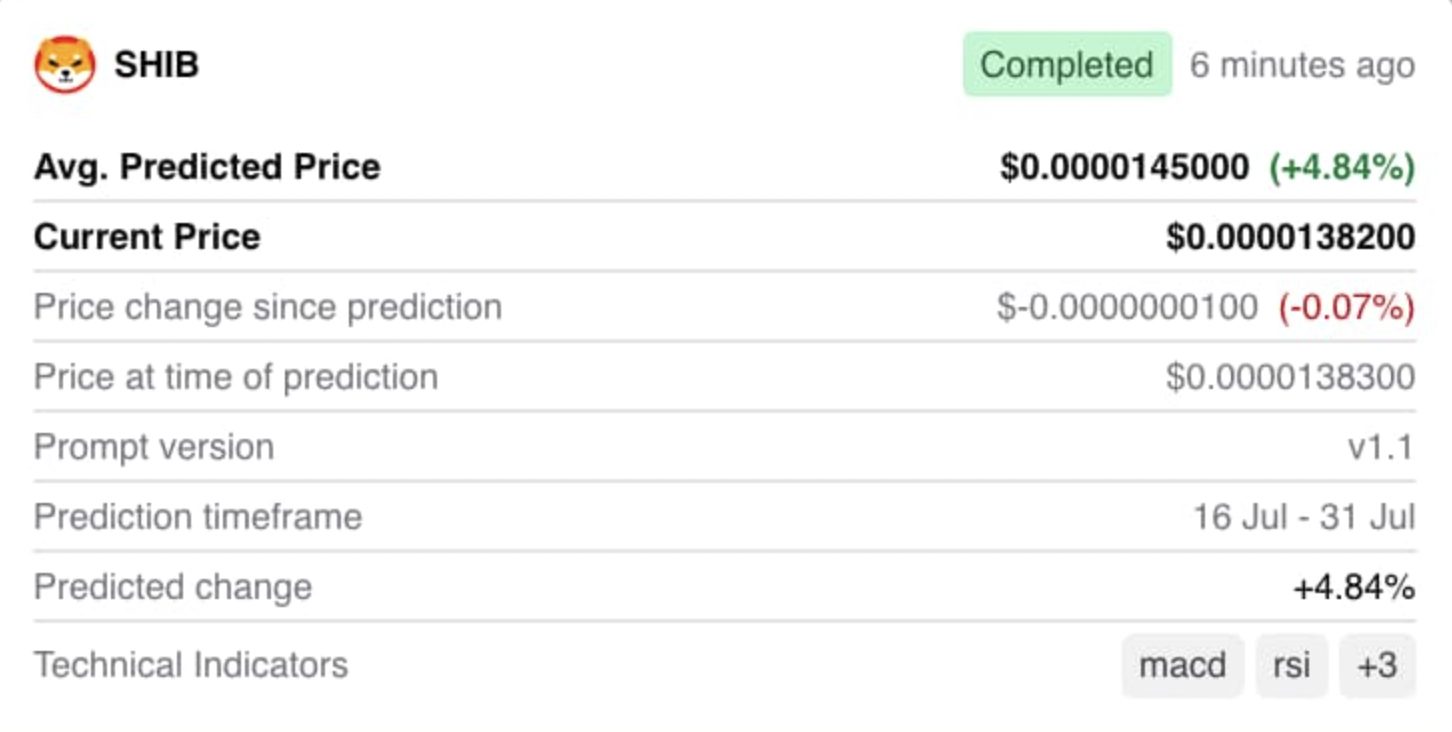1452x732 pixels.
Task: Click the Current Price label
Action: click(147, 237)
